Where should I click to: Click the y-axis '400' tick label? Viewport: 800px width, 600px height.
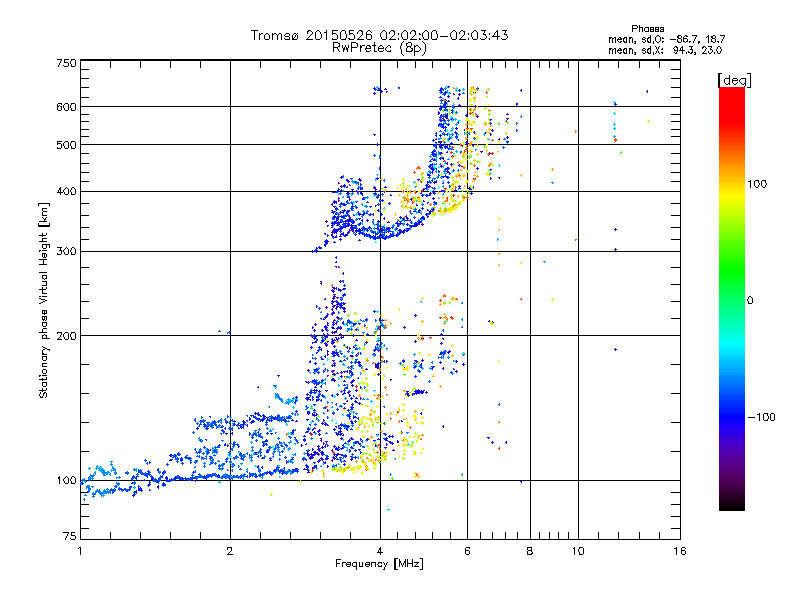click(x=66, y=191)
